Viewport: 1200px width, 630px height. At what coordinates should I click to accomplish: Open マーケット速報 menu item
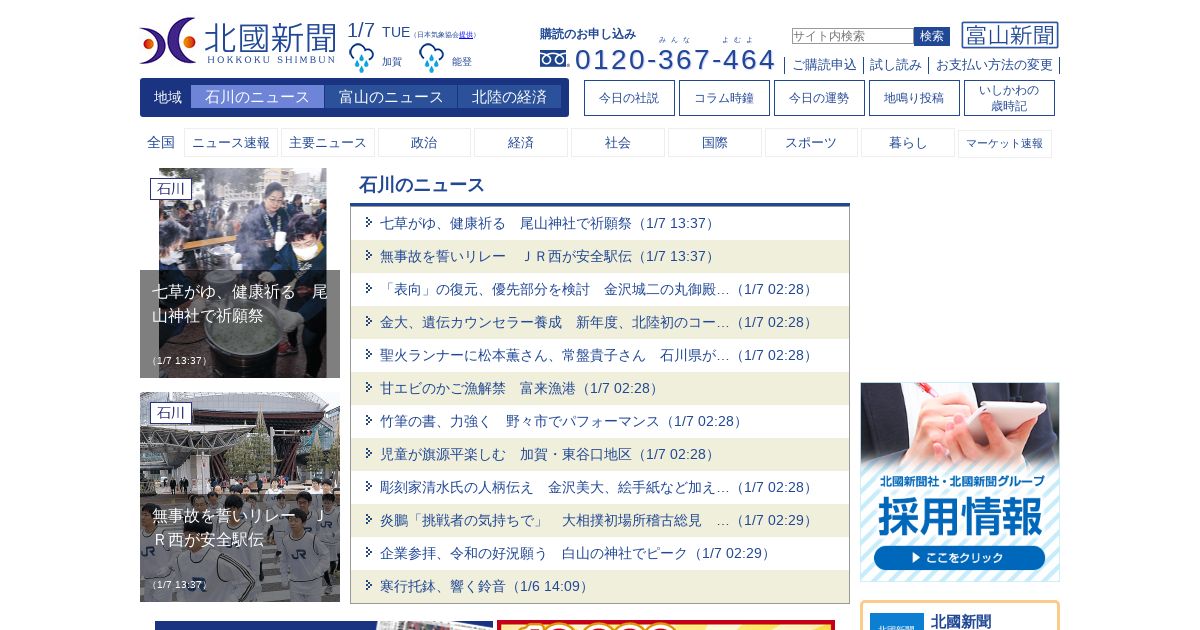[x=1005, y=143]
